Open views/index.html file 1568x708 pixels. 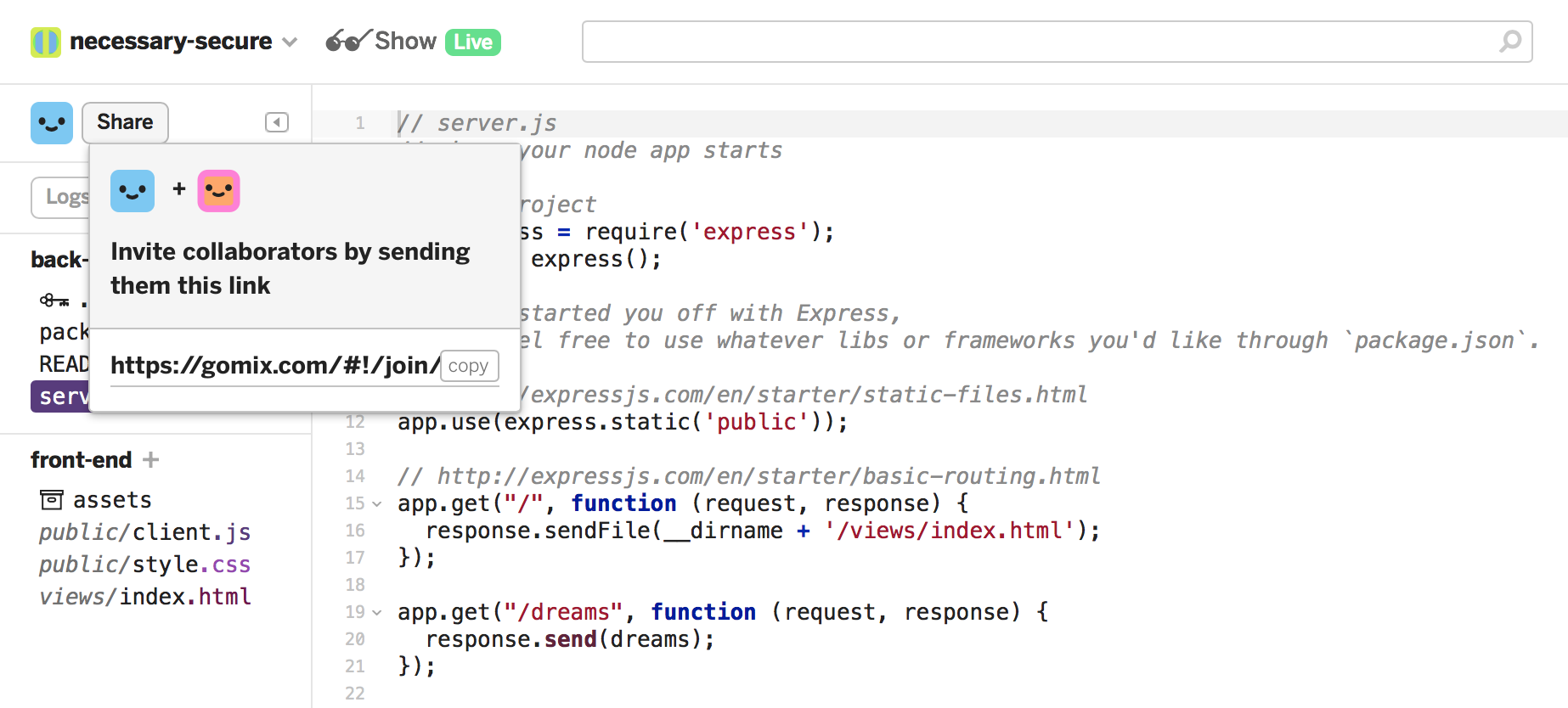point(144,597)
